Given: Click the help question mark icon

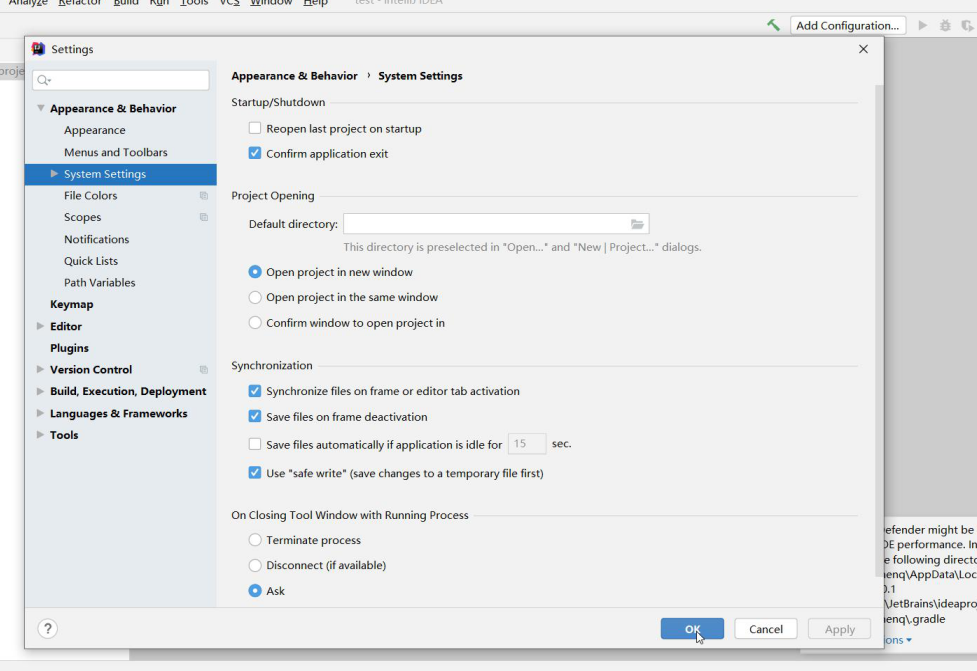Looking at the screenshot, I should tap(47, 628).
